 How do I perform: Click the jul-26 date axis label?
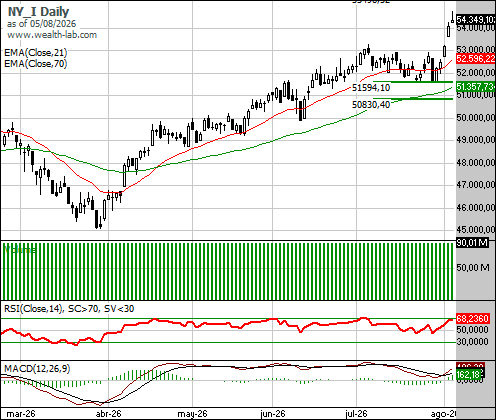pos(357,414)
